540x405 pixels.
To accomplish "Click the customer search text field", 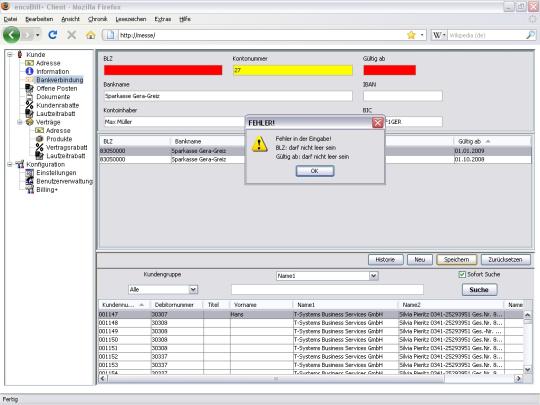I will [327, 290].
